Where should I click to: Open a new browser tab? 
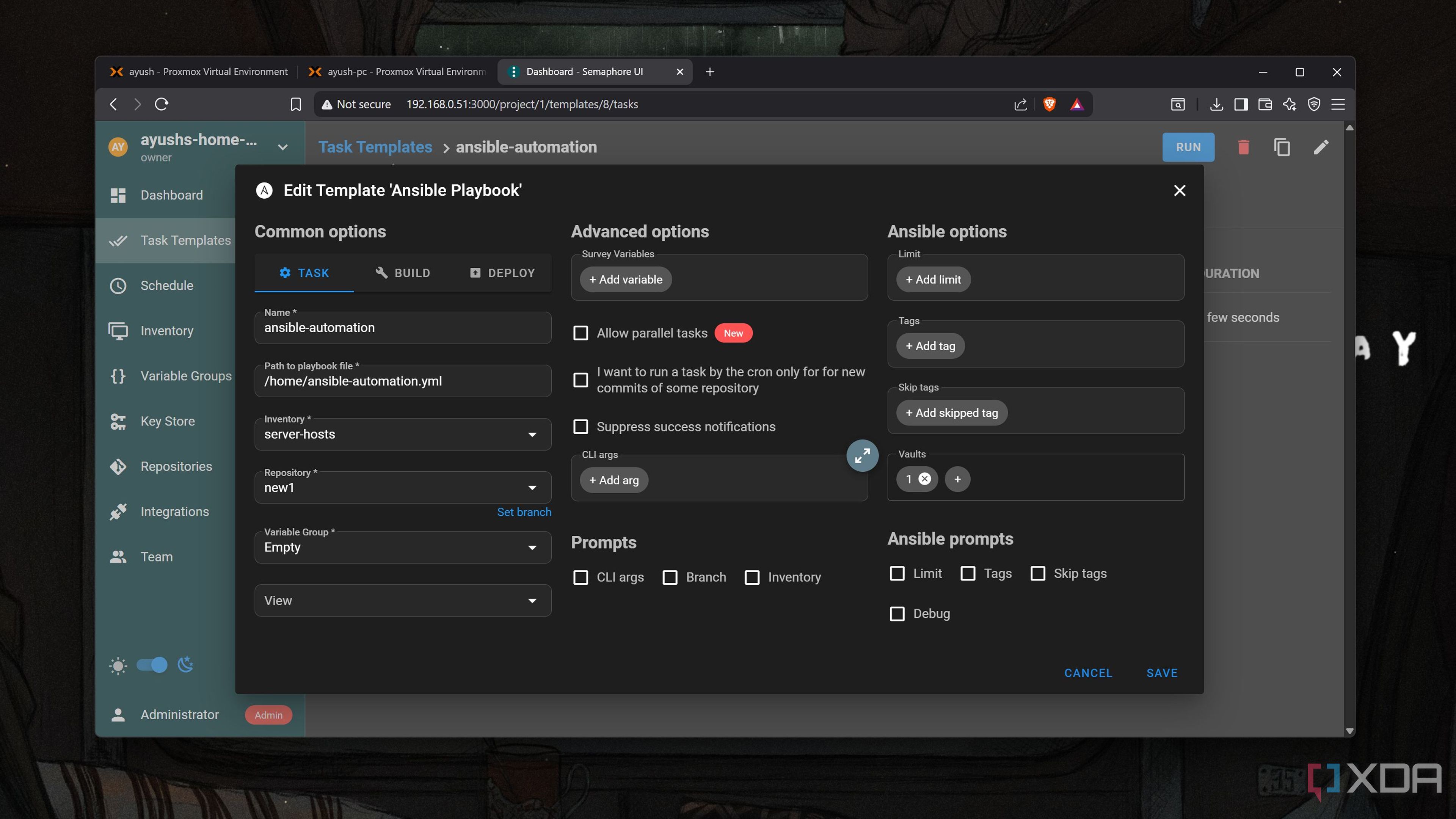(710, 72)
